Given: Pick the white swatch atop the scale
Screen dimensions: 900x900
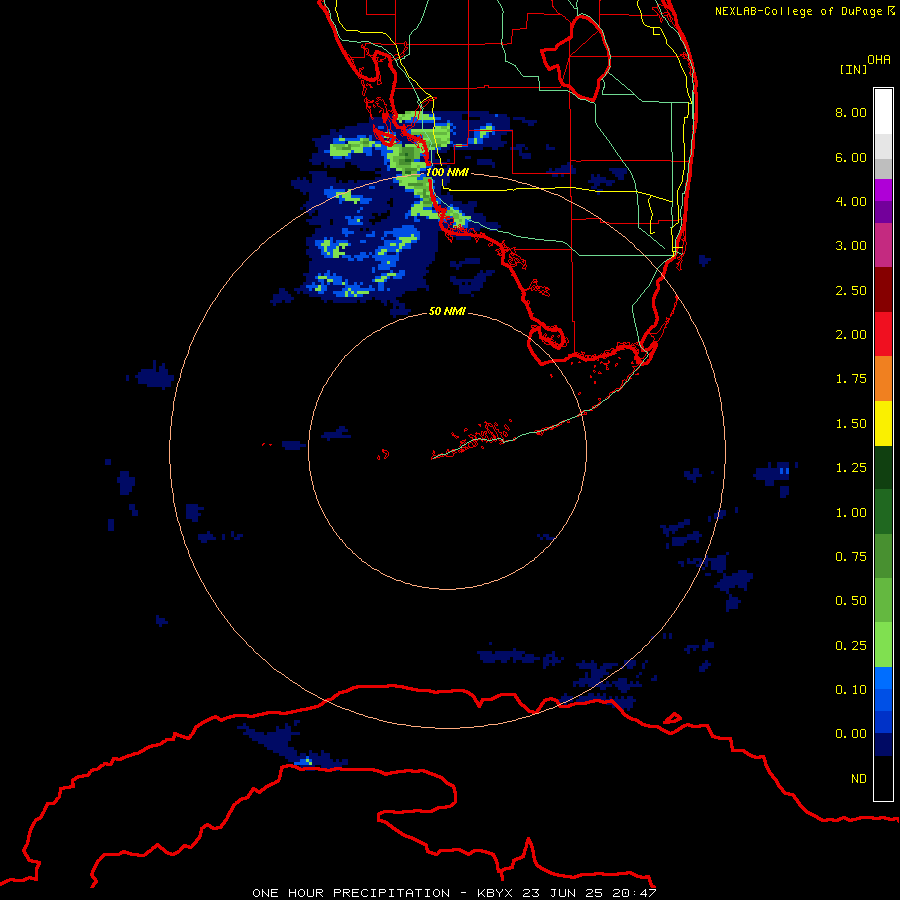Looking at the screenshot, I should point(883,112).
